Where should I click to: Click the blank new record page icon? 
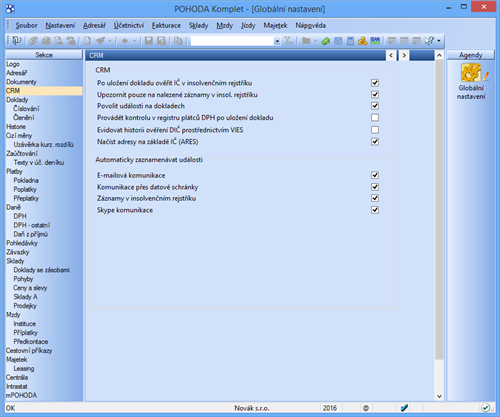click(87, 41)
